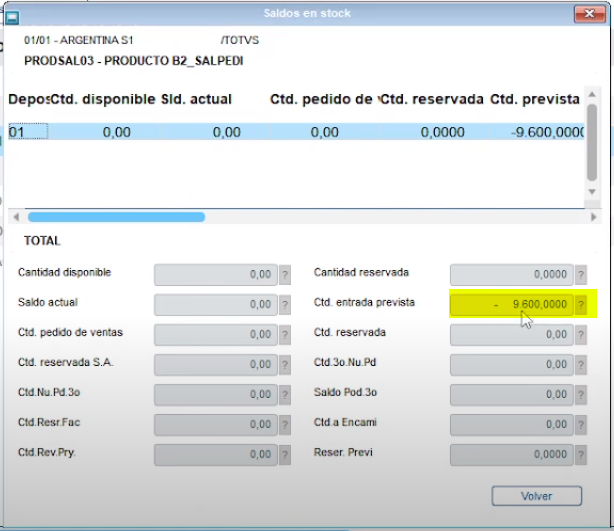This screenshot has height=531, width=614.
Task: Open help for Cantidad reservada field
Action: pos(581,275)
